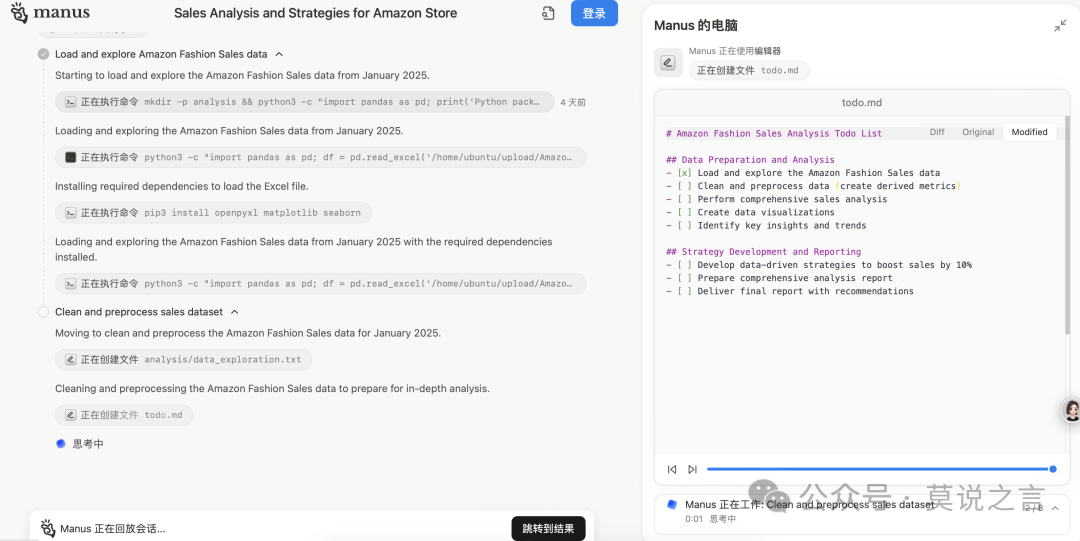Click the blue status icon beside Manus 正在工作
Image resolution: width=1080 pixels, height=541 pixels.
coord(672,504)
